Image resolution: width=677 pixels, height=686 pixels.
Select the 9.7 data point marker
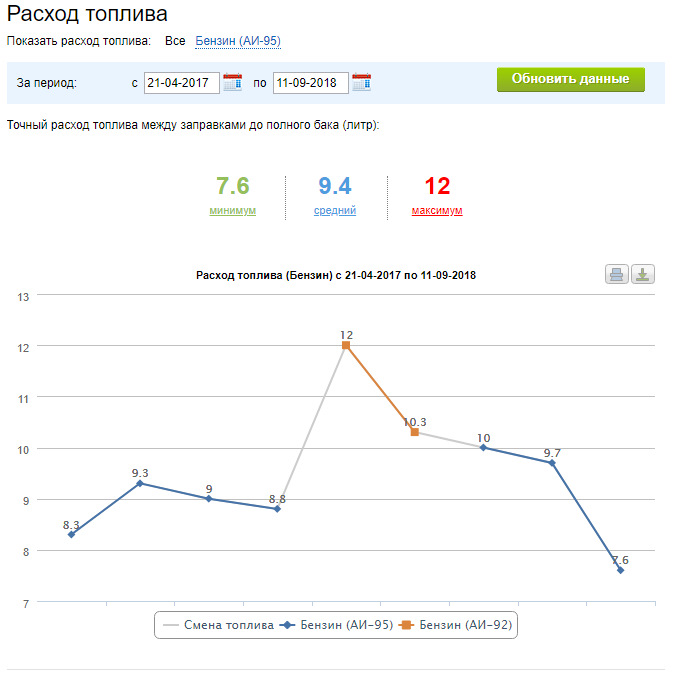click(x=552, y=463)
